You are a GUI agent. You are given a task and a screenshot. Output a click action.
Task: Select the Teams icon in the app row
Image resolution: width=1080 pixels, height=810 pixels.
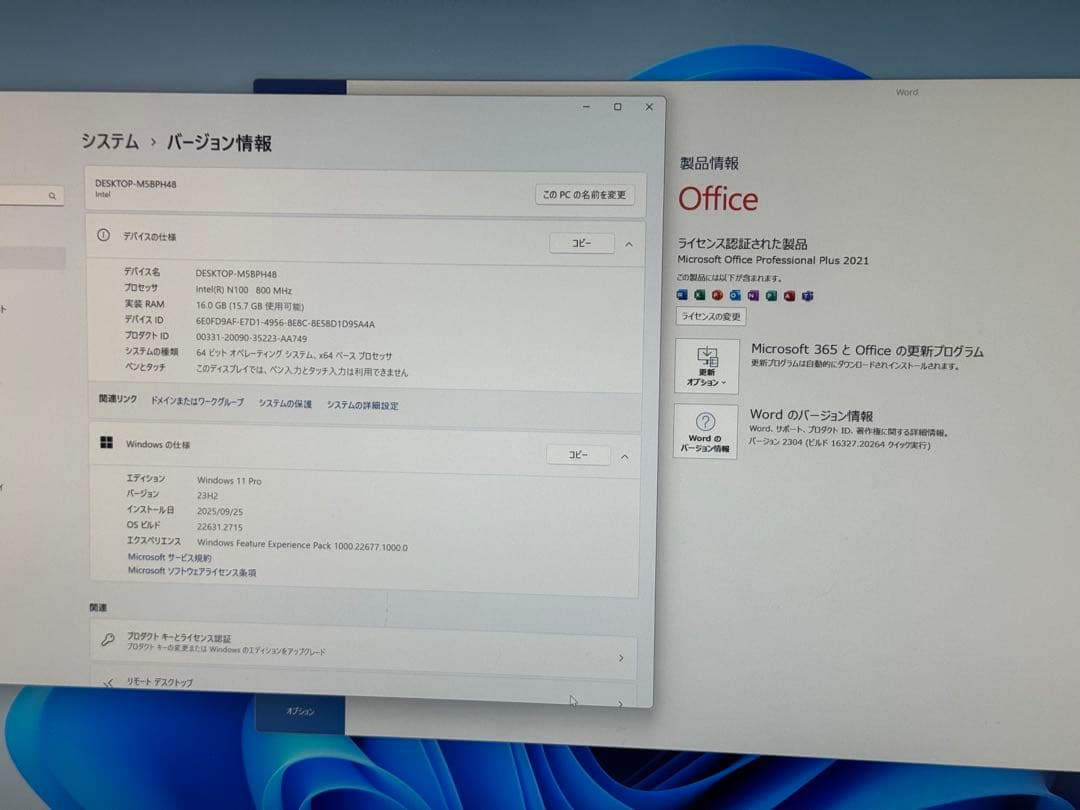click(805, 295)
